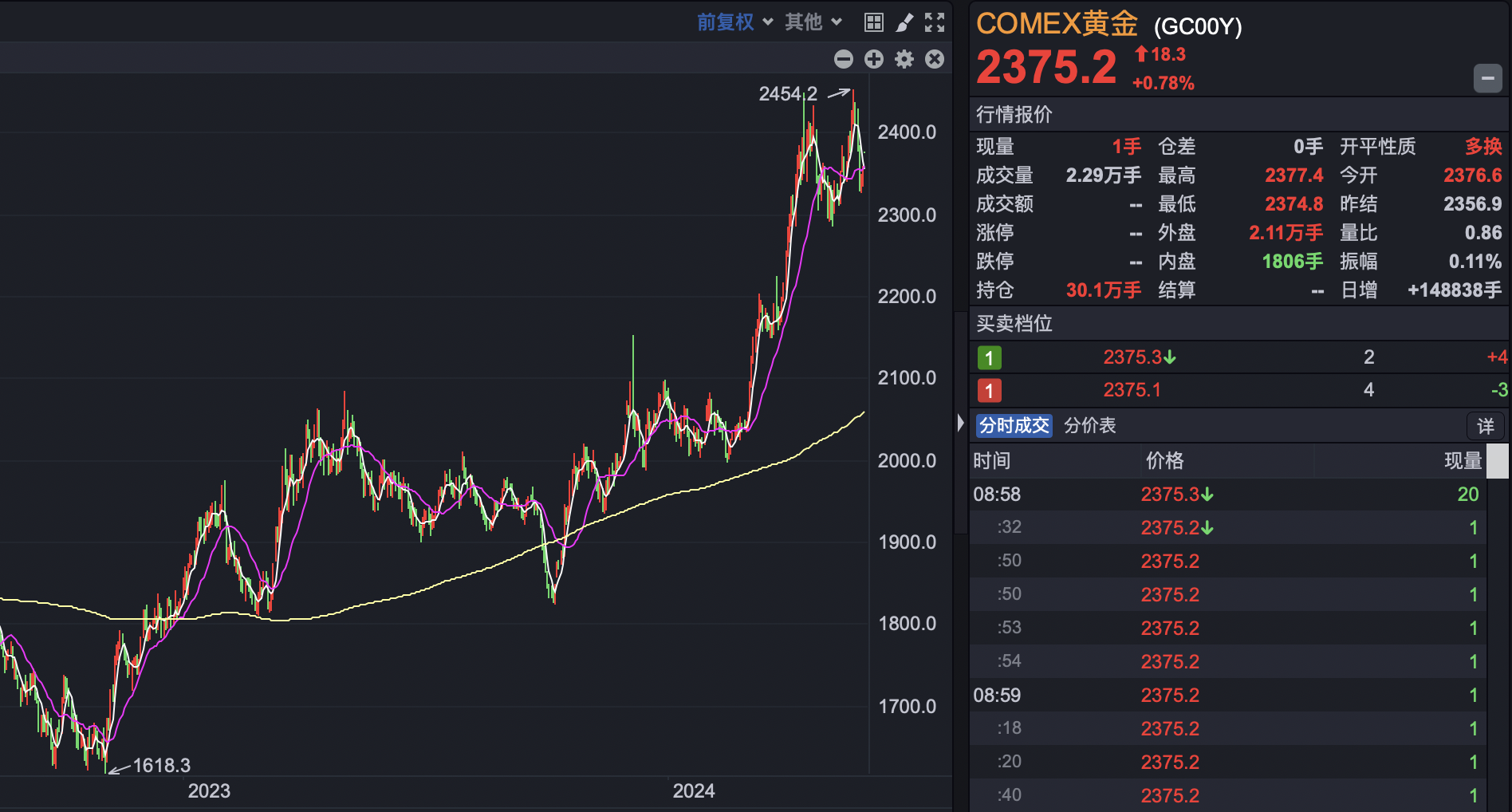Open the 其他 dropdown
Screen dimensions: 1512x812
[813, 22]
